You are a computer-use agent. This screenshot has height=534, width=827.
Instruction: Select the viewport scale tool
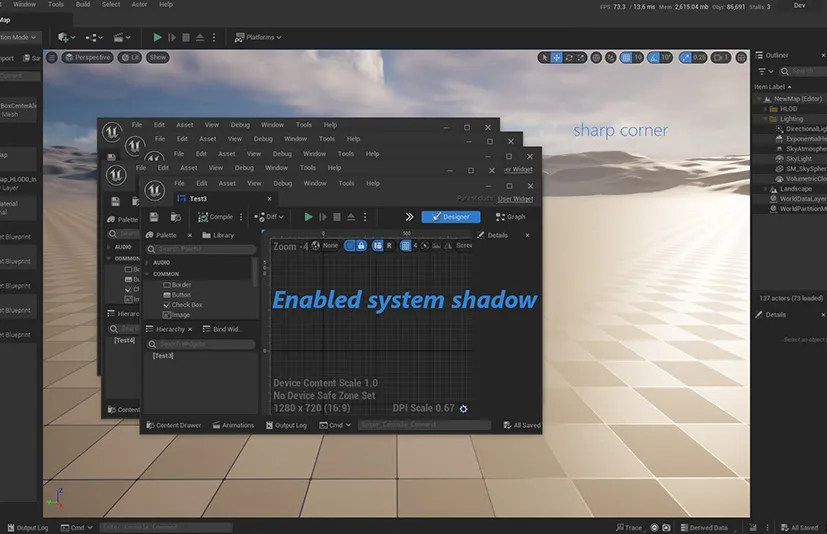point(581,58)
